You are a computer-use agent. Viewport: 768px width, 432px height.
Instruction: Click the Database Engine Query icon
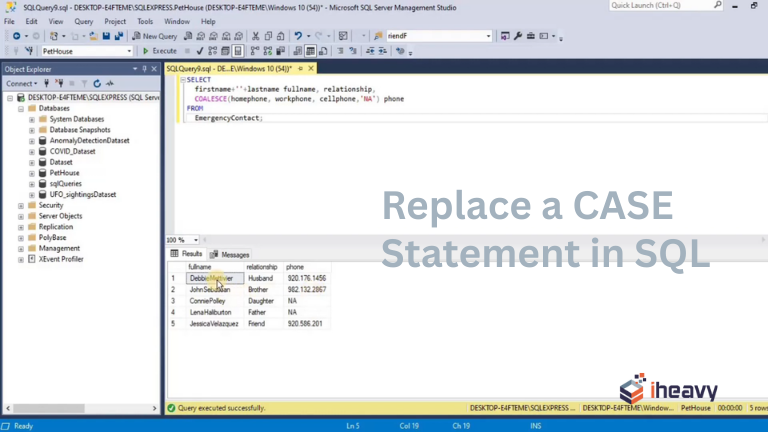click(188, 36)
